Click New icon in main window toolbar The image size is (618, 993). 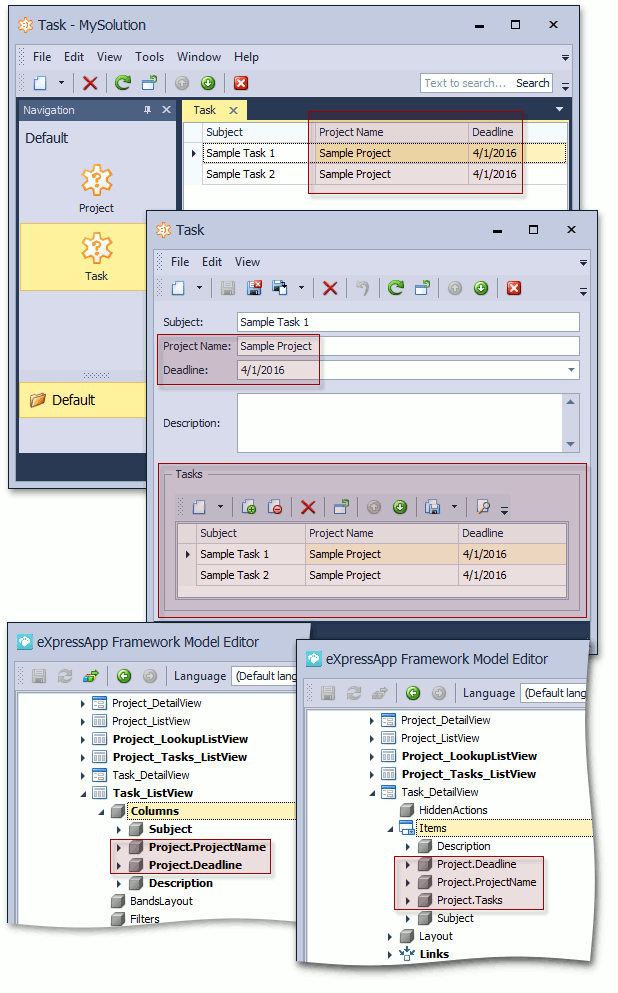(41, 83)
